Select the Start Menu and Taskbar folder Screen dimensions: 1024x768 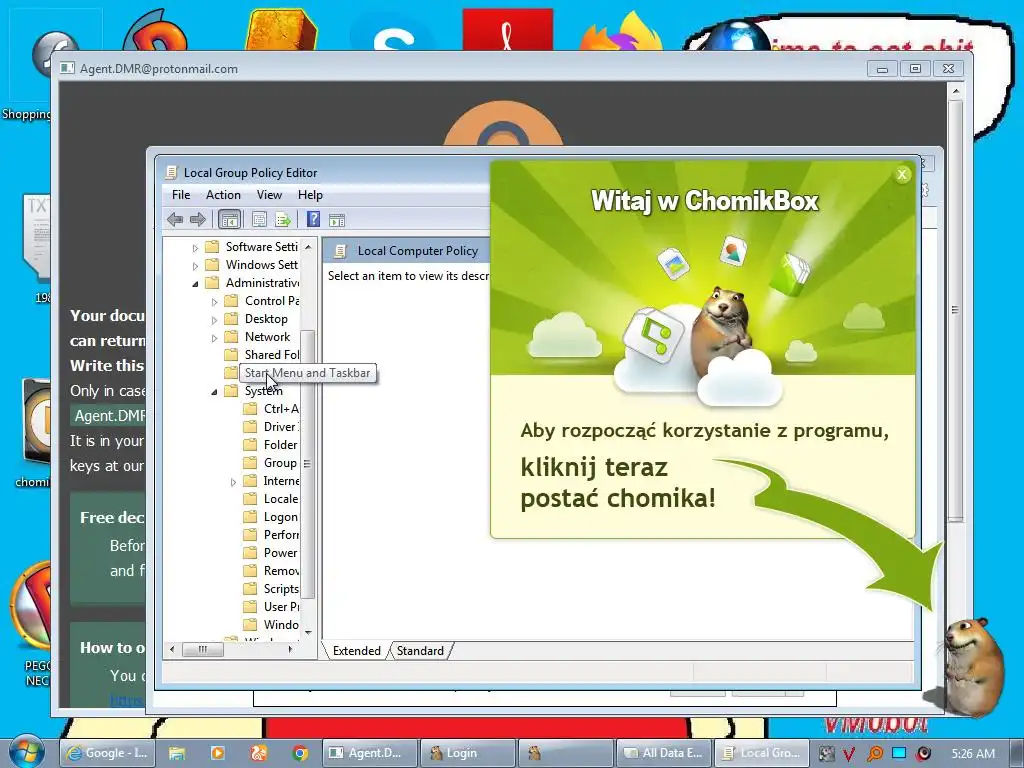click(x=307, y=373)
